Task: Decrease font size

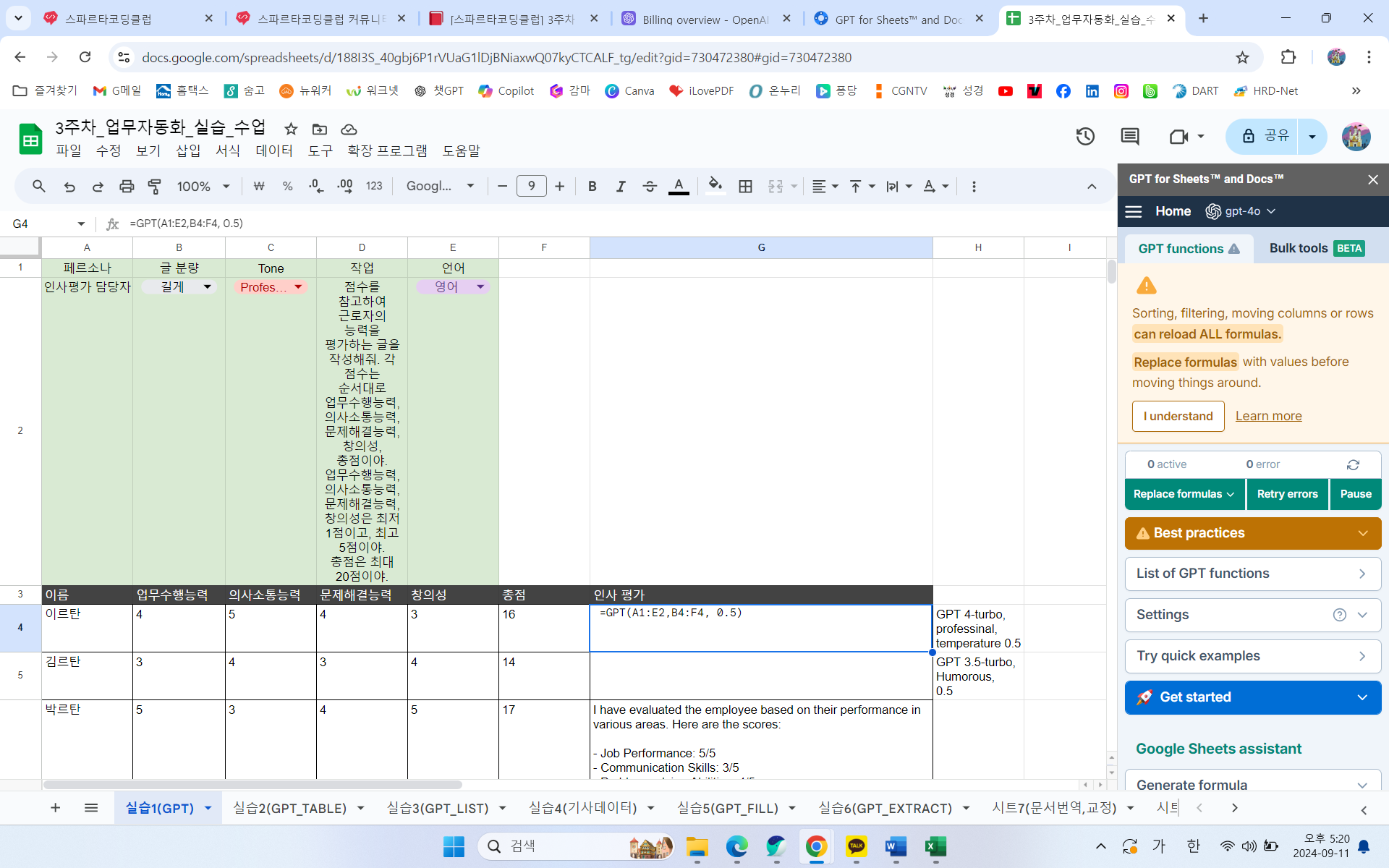Action: (502, 187)
